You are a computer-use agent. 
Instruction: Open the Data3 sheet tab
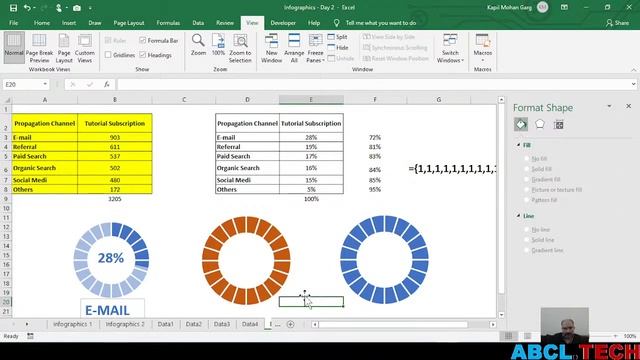pos(222,324)
